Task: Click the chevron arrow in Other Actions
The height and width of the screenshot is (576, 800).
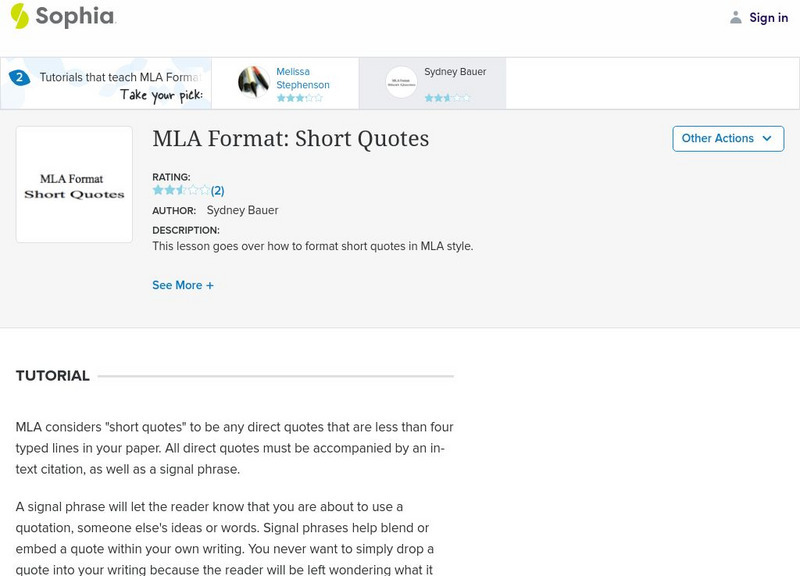Action: [x=767, y=139]
